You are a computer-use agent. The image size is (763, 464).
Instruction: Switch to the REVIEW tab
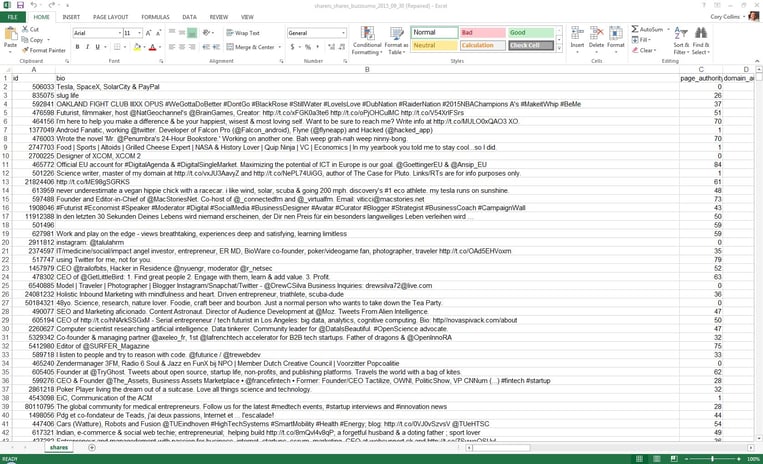pyautogui.click(x=218, y=17)
